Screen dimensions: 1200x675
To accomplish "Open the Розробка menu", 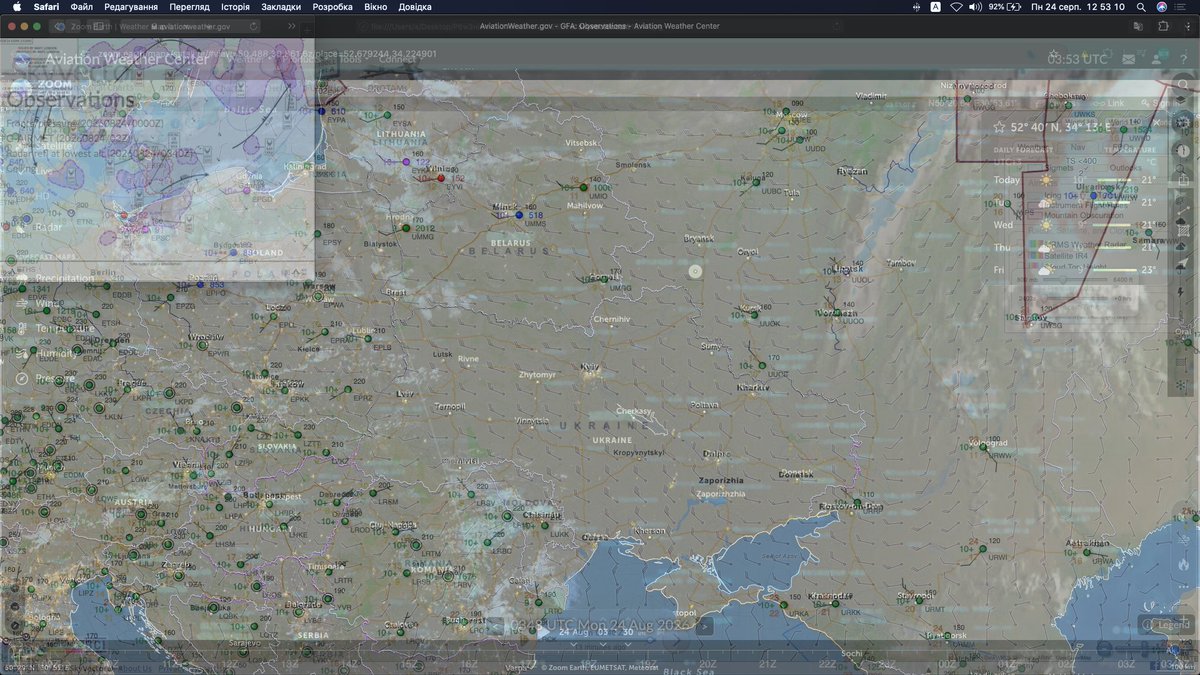I will click(x=332, y=6).
